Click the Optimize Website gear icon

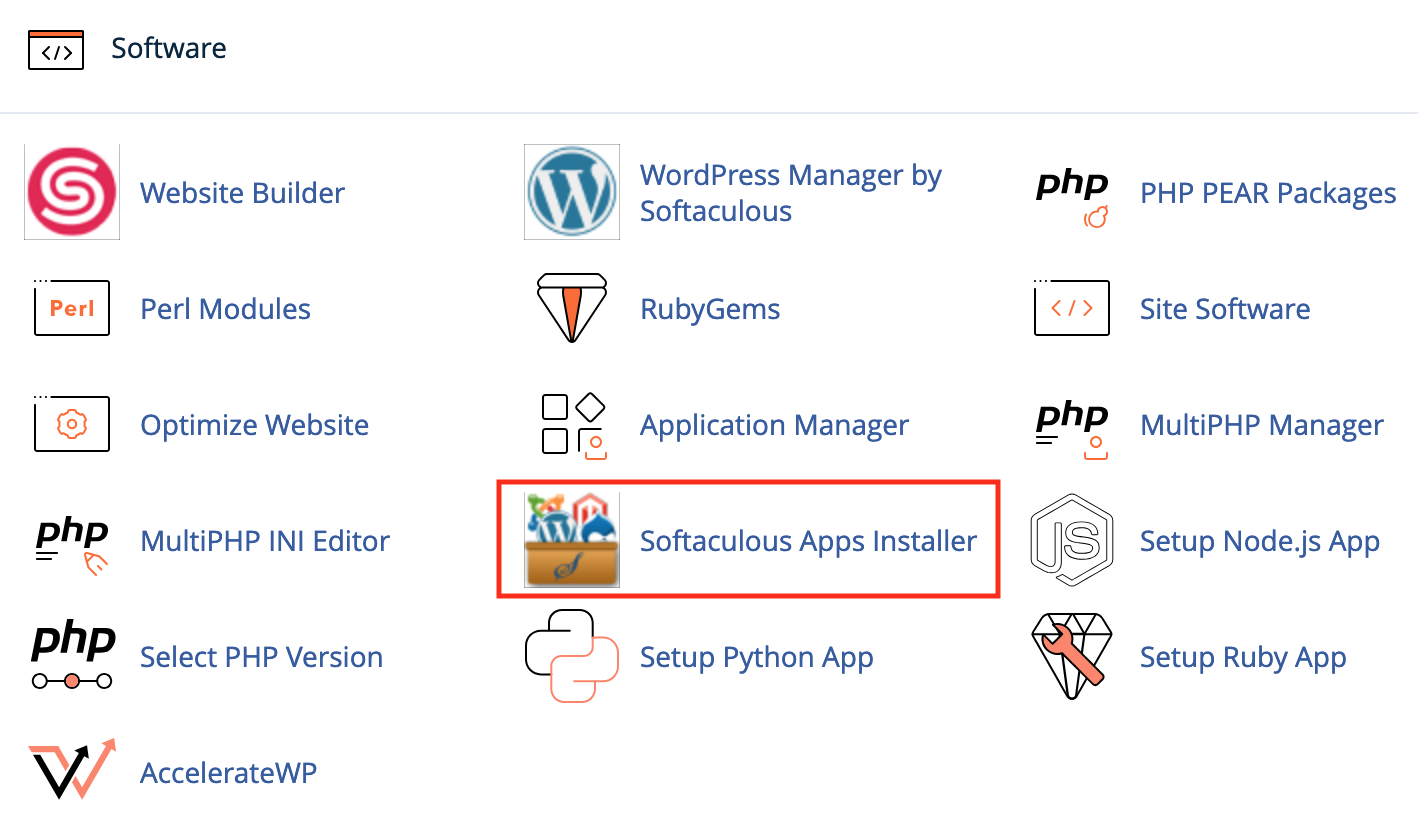pos(72,425)
